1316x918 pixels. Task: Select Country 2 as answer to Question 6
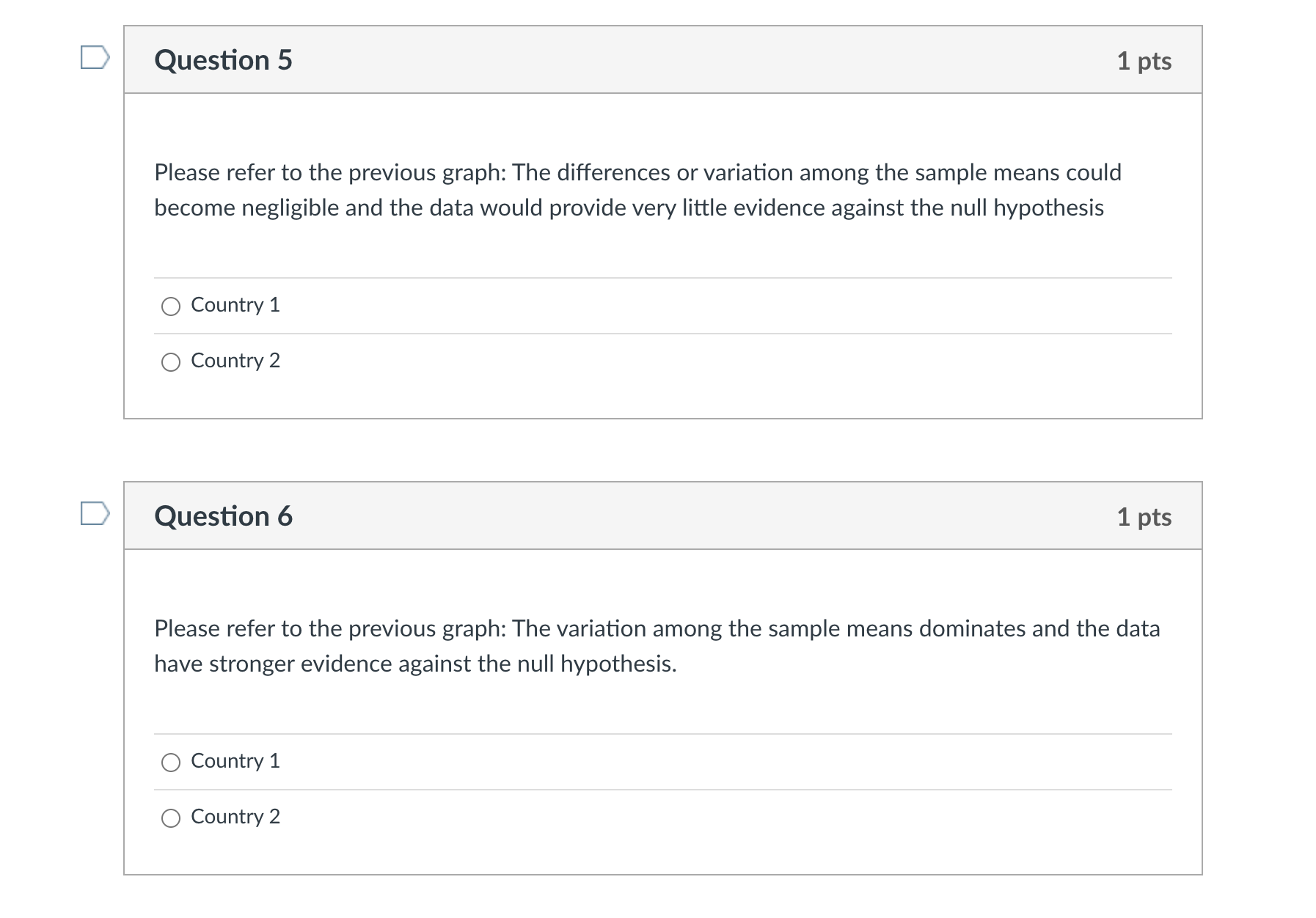click(x=171, y=817)
